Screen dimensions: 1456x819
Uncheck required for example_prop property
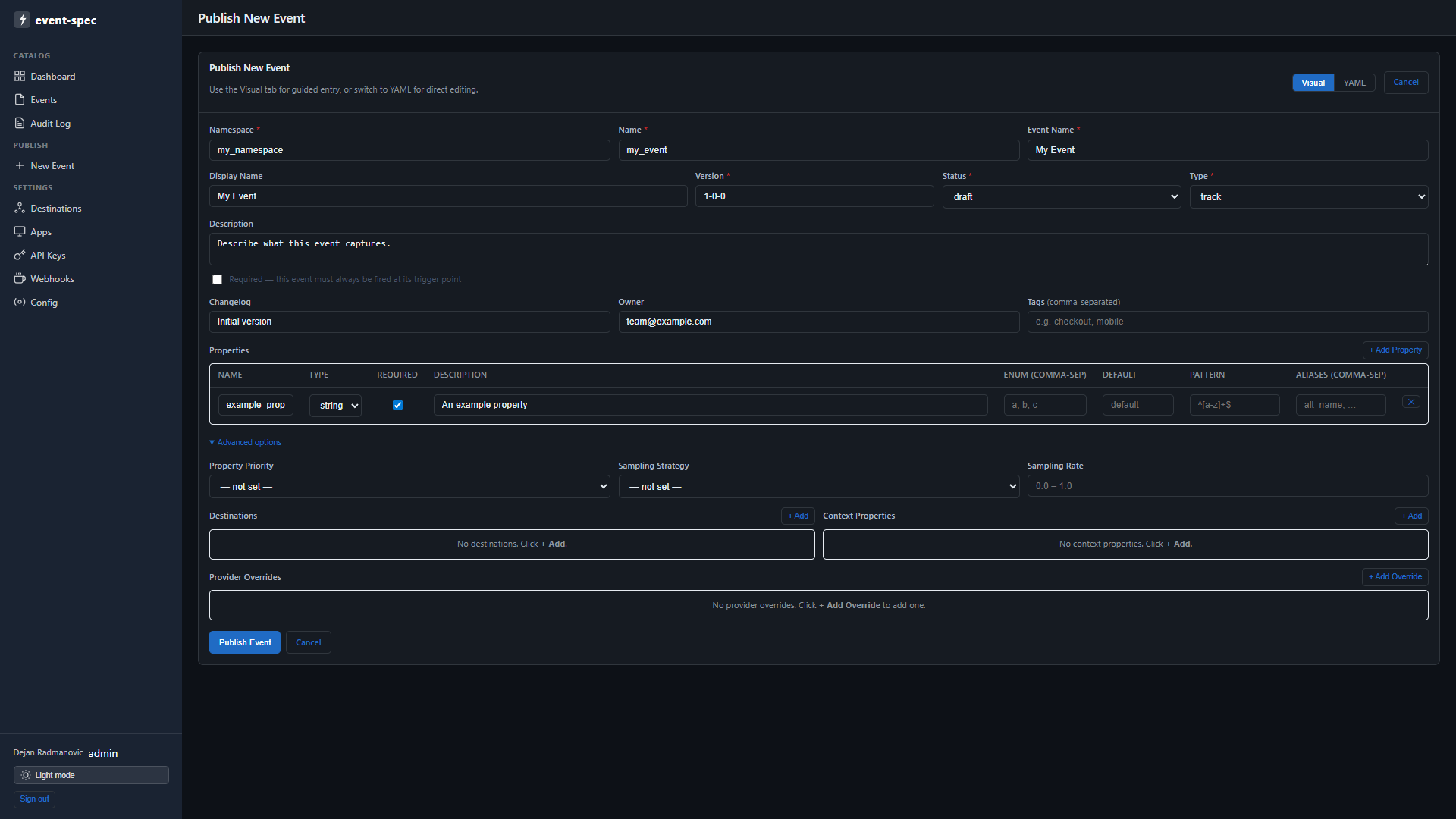click(397, 405)
